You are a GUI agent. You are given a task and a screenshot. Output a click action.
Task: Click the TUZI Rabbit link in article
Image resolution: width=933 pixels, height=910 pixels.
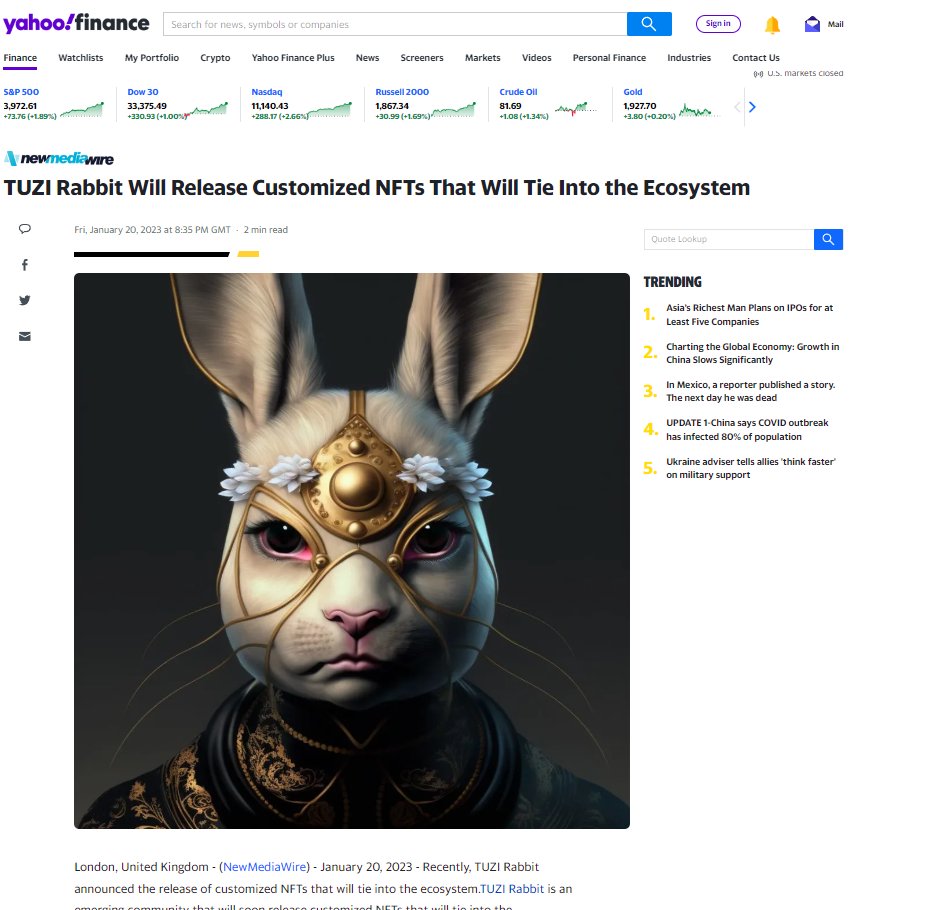point(512,889)
